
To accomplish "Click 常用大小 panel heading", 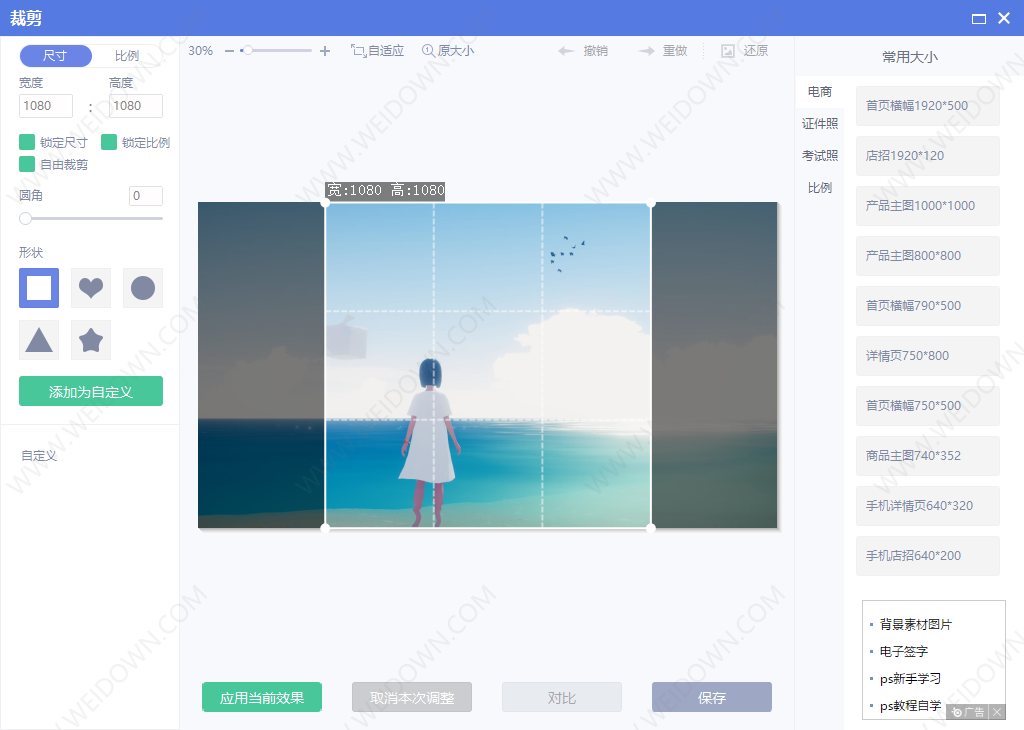I will (x=910, y=57).
